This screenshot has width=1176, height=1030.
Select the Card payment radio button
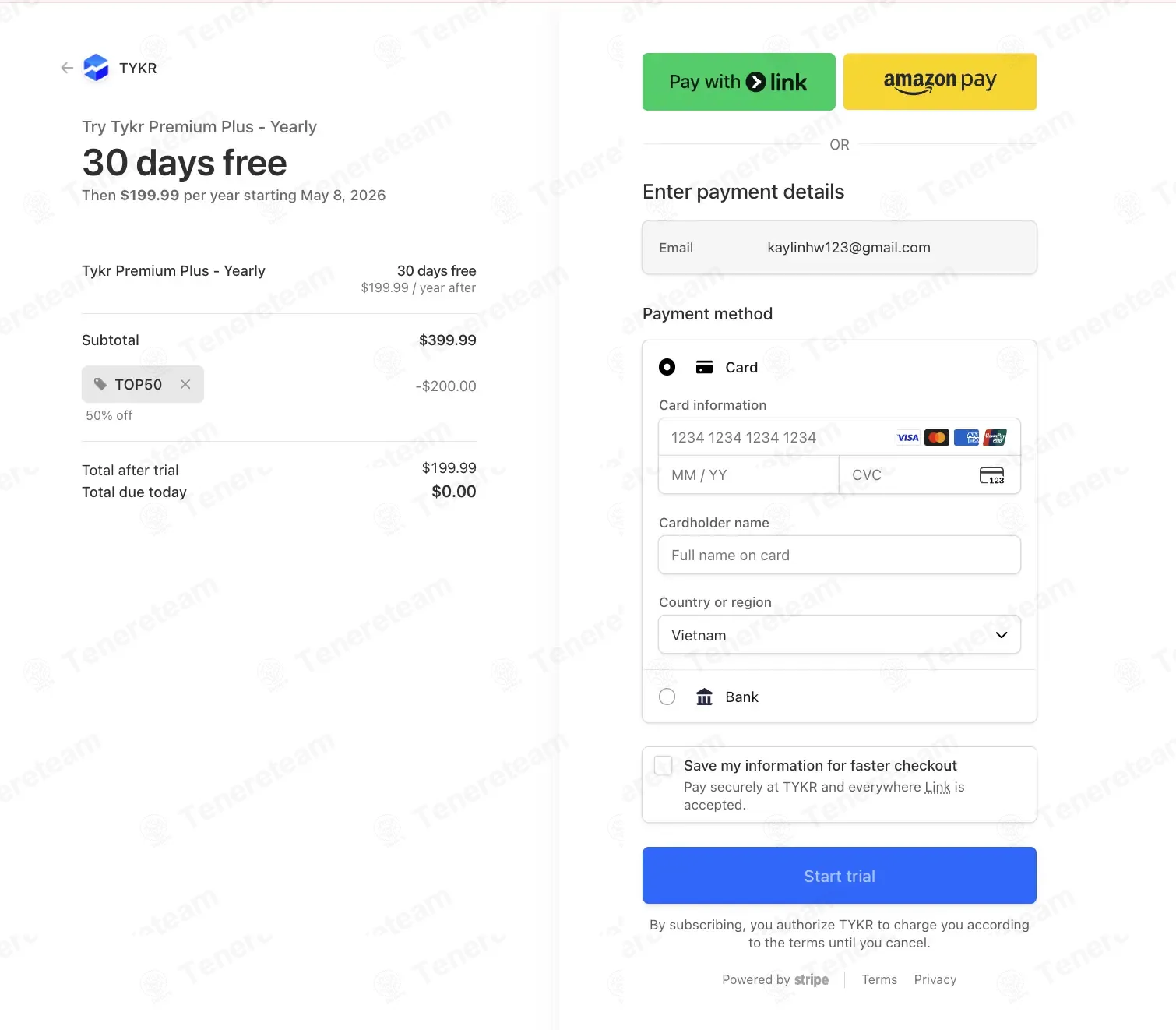pos(667,367)
